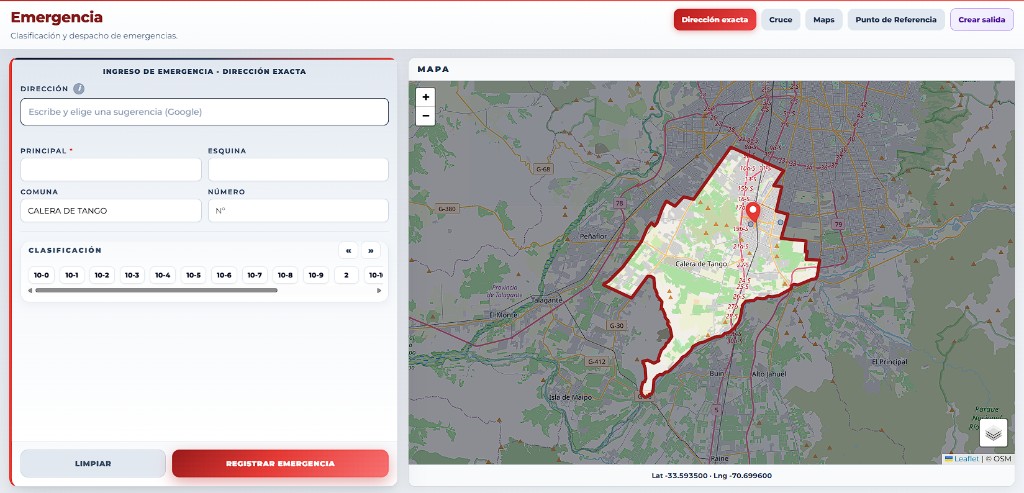Select classification 2

(346, 276)
